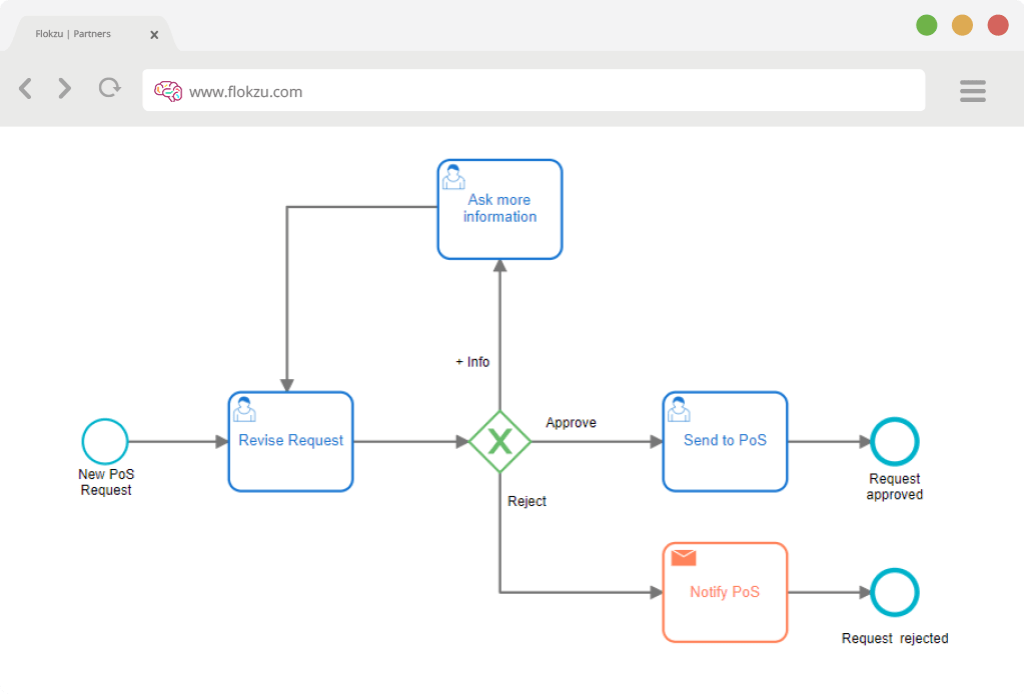This screenshot has height=694, width=1024.
Task: Click the green window circle button
Action: point(926,25)
